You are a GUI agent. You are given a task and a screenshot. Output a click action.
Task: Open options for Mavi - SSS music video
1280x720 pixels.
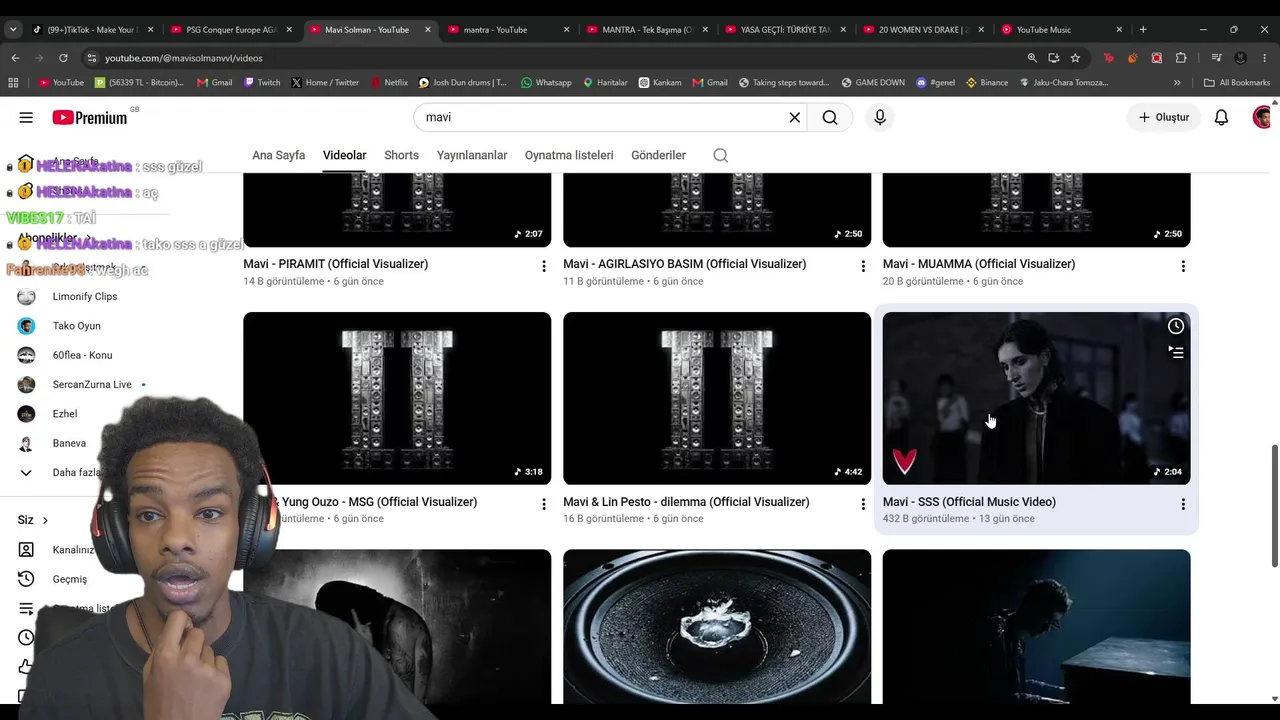(x=1183, y=504)
